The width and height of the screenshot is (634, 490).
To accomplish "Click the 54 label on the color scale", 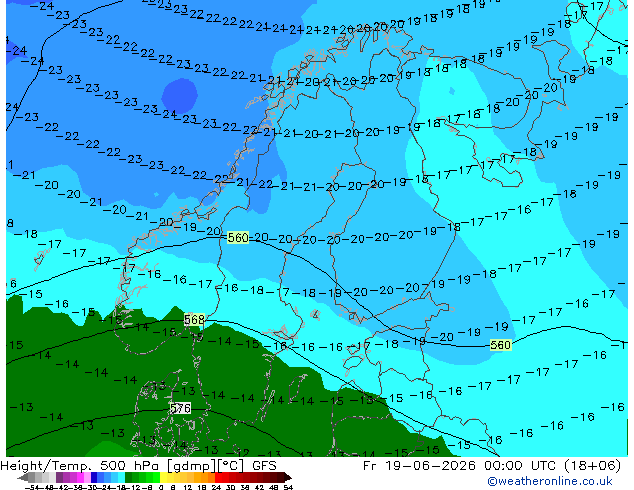I will tap(288, 488).
